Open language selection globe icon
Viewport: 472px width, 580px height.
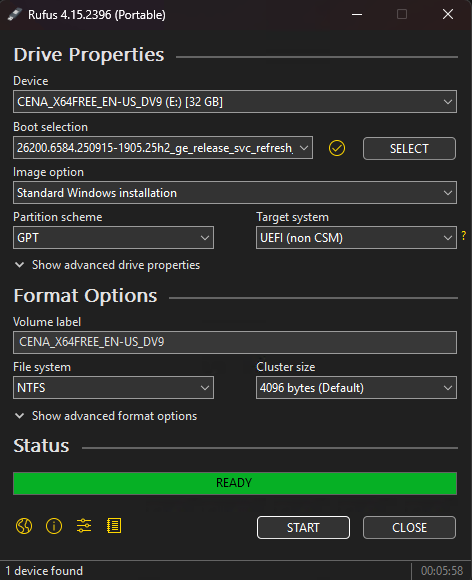pos(24,526)
